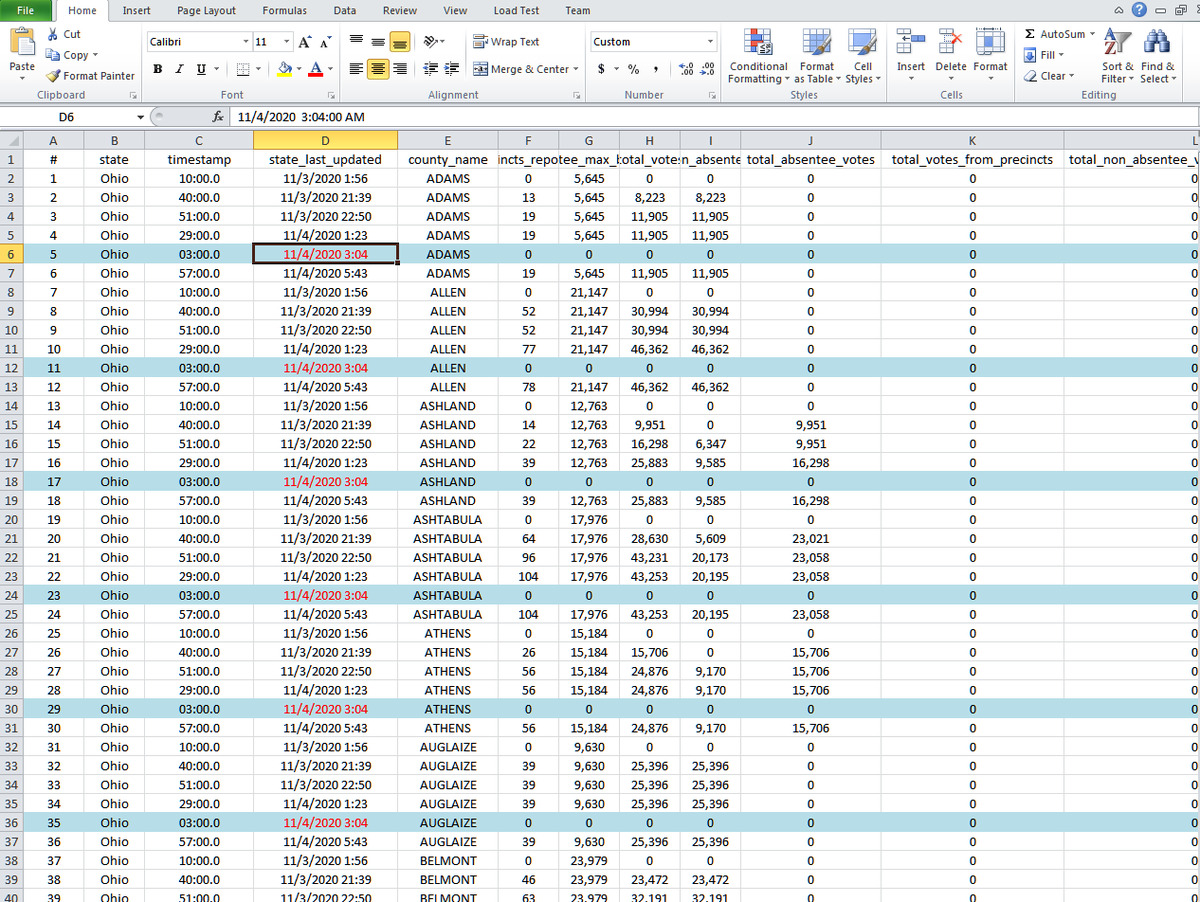
Task: Open the font name dropdown showing Calibri
Action: [x=246, y=42]
